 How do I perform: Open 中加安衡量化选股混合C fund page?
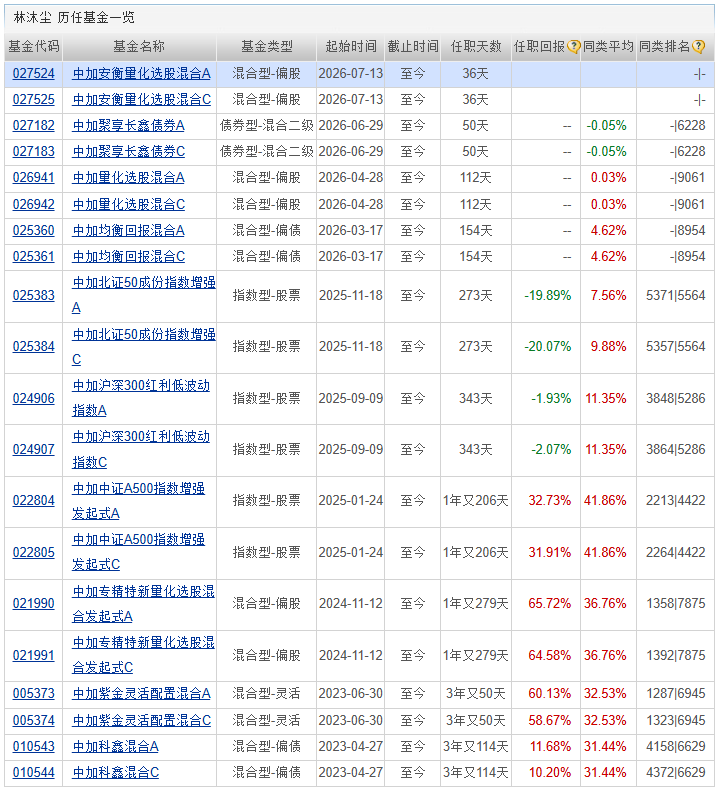[x=142, y=100]
